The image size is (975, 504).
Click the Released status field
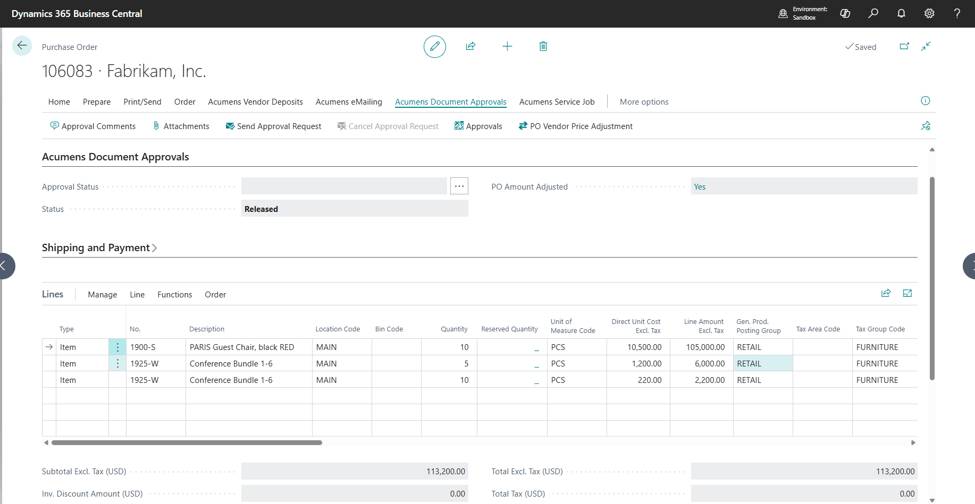(x=354, y=209)
